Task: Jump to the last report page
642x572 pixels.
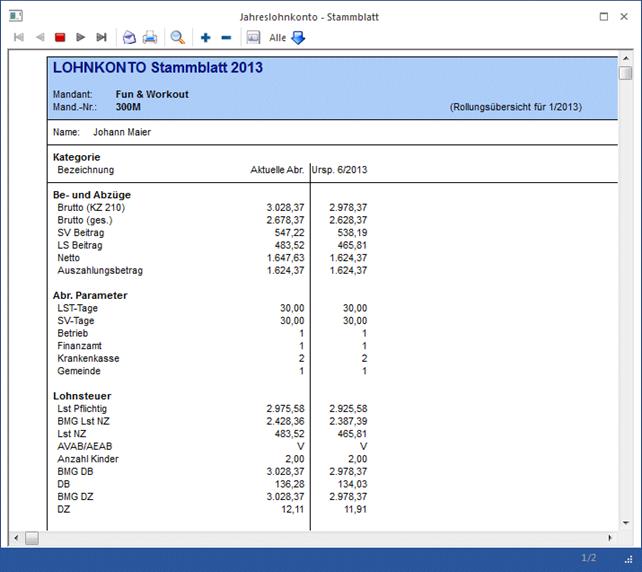Action: (101, 38)
